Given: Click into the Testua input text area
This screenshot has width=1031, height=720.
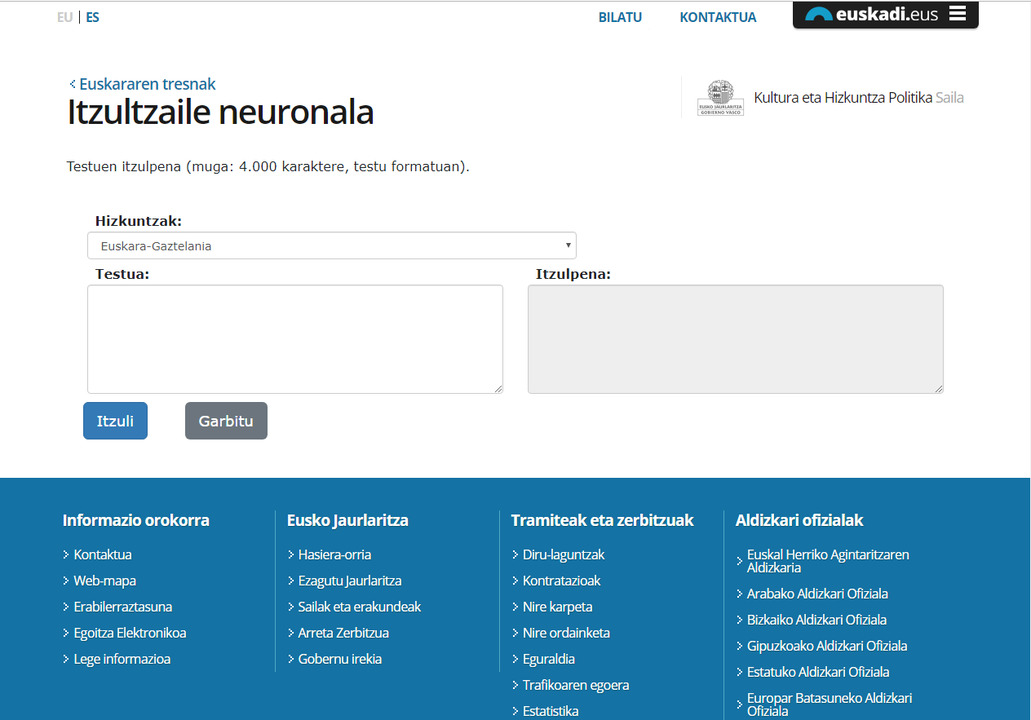Looking at the screenshot, I should coord(295,339).
